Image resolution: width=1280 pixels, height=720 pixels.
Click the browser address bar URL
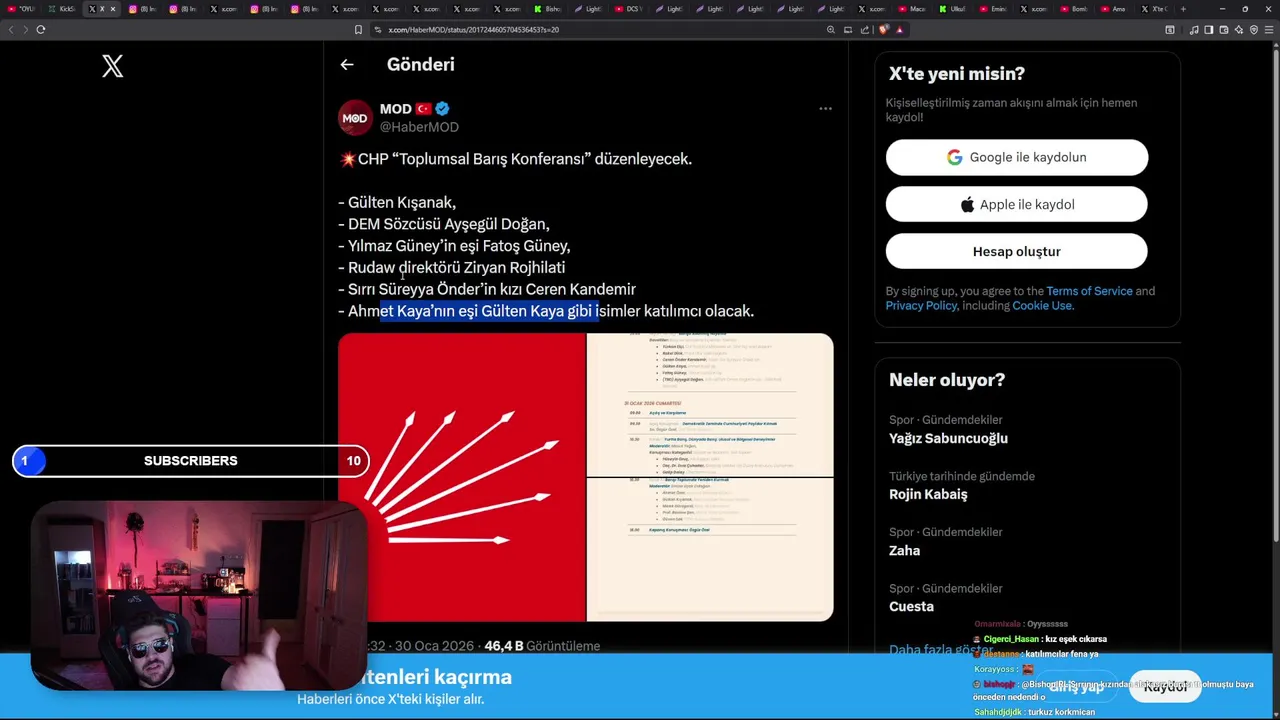tap(473, 30)
